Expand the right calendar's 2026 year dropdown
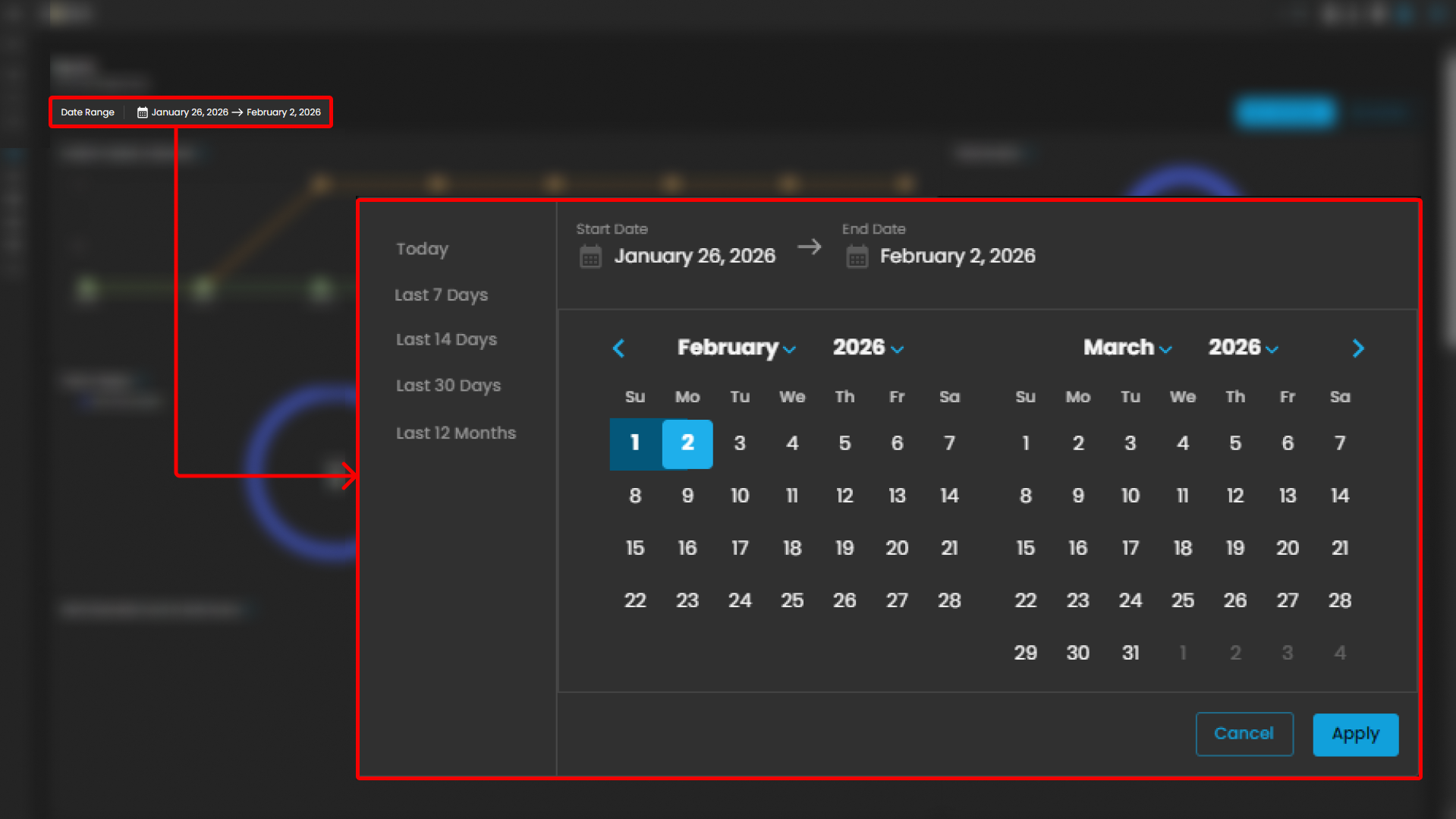This screenshot has width=1456, height=819. [x=1243, y=348]
